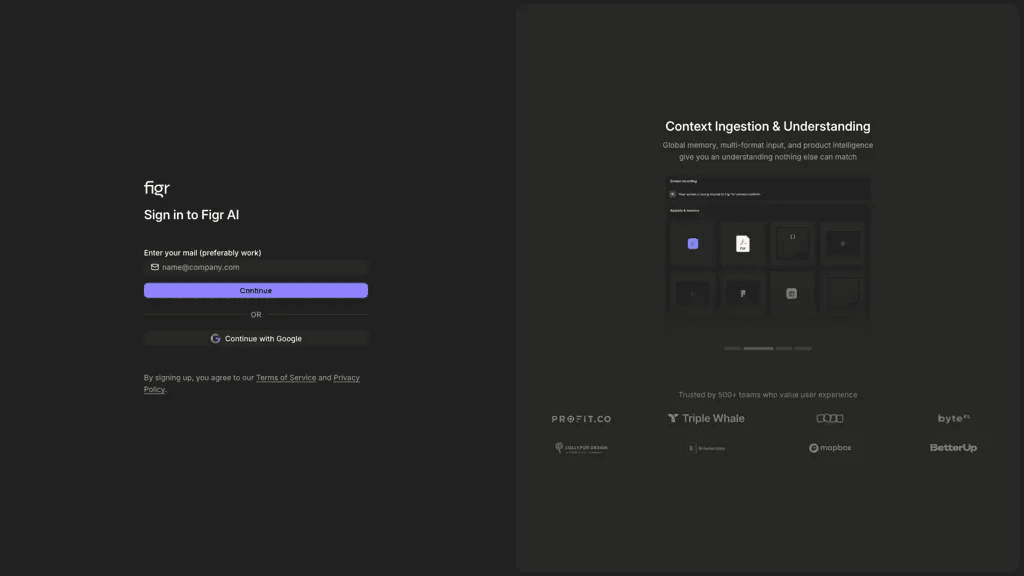The height and width of the screenshot is (576, 1024).
Task: Click the Figma logo tile
Action: tap(743, 293)
